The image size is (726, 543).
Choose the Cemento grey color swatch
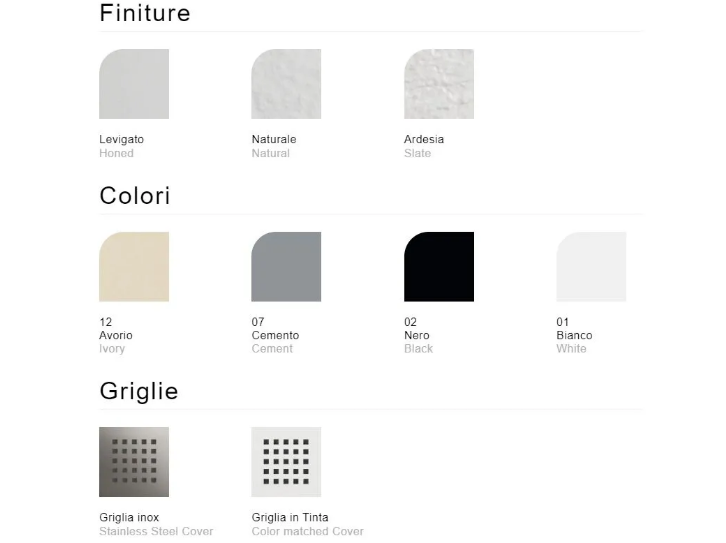[286, 267]
